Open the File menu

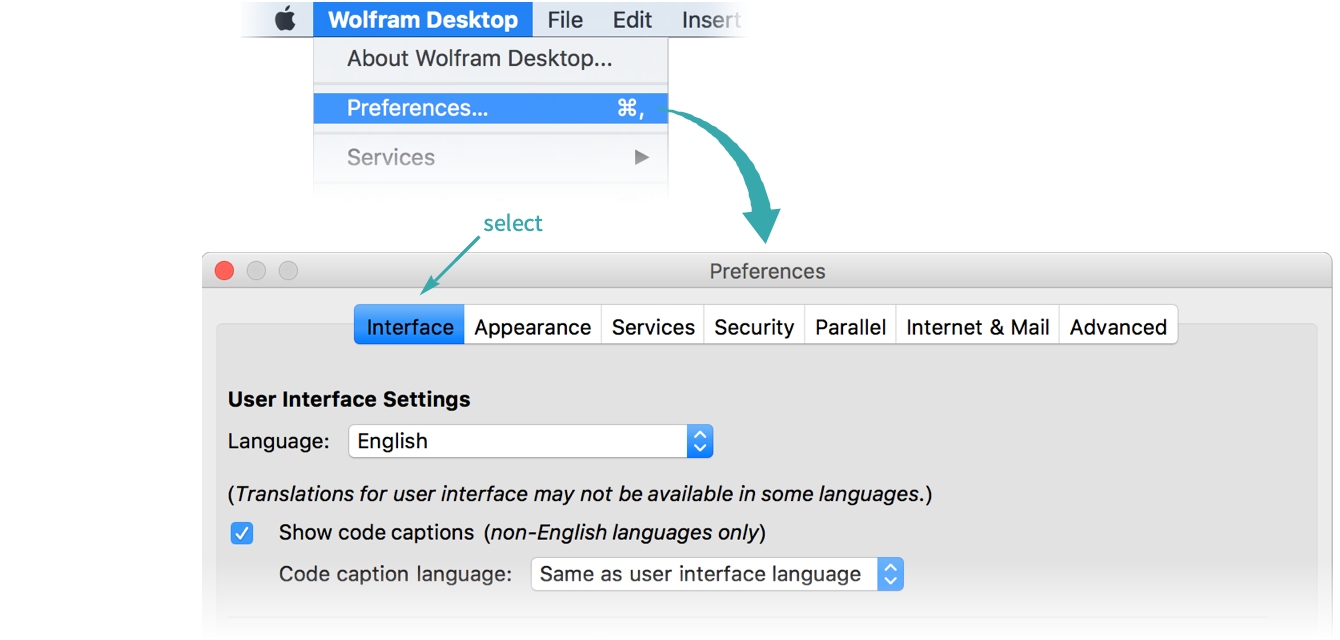coord(565,20)
